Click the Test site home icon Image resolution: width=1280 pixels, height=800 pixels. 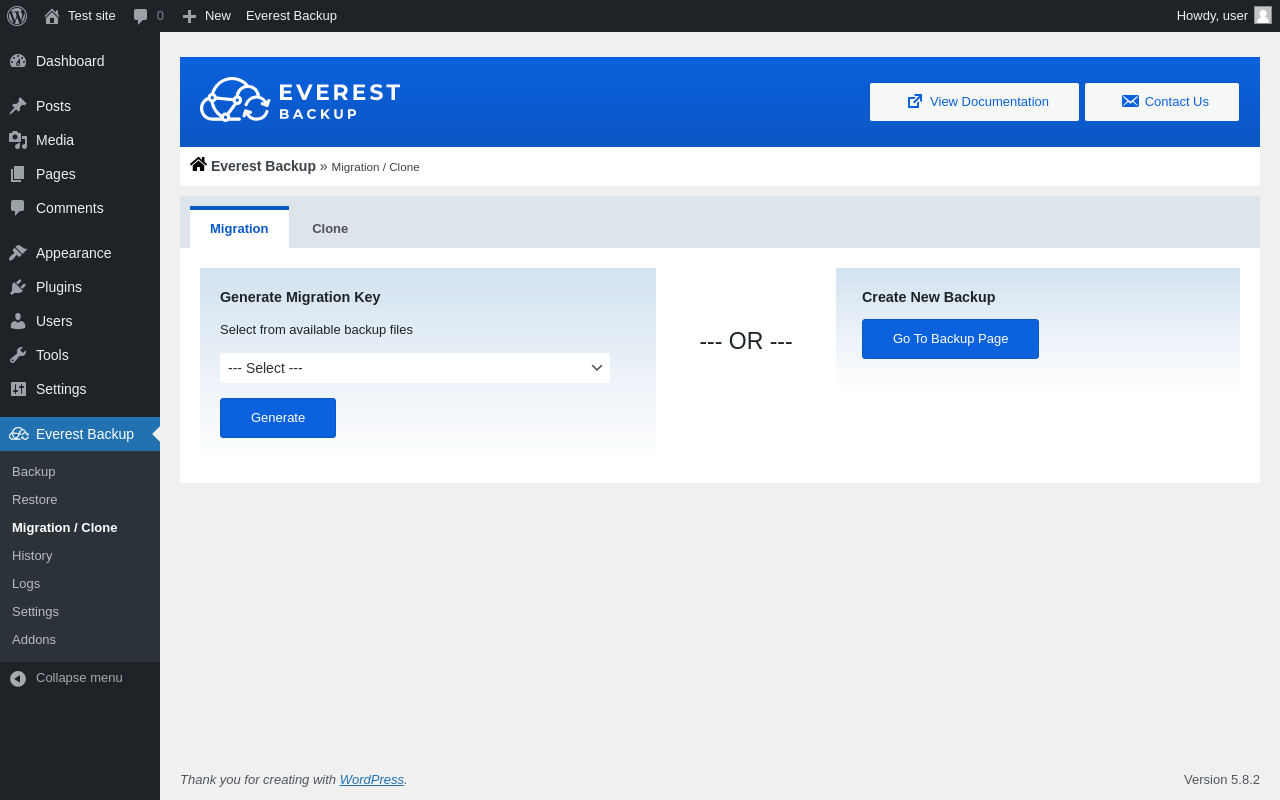tap(52, 16)
